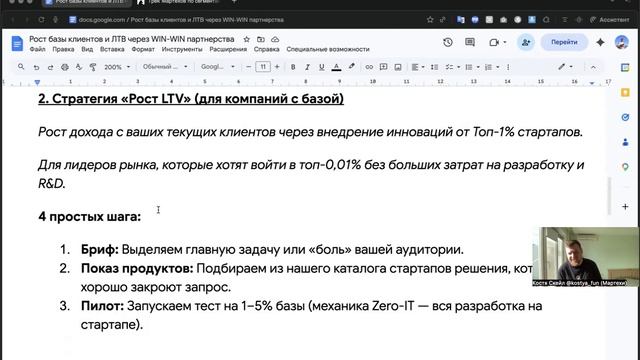Viewport: 640px width, 360px height.
Task: Open the Tasks side panel icon
Action: [x=625, y=117]
